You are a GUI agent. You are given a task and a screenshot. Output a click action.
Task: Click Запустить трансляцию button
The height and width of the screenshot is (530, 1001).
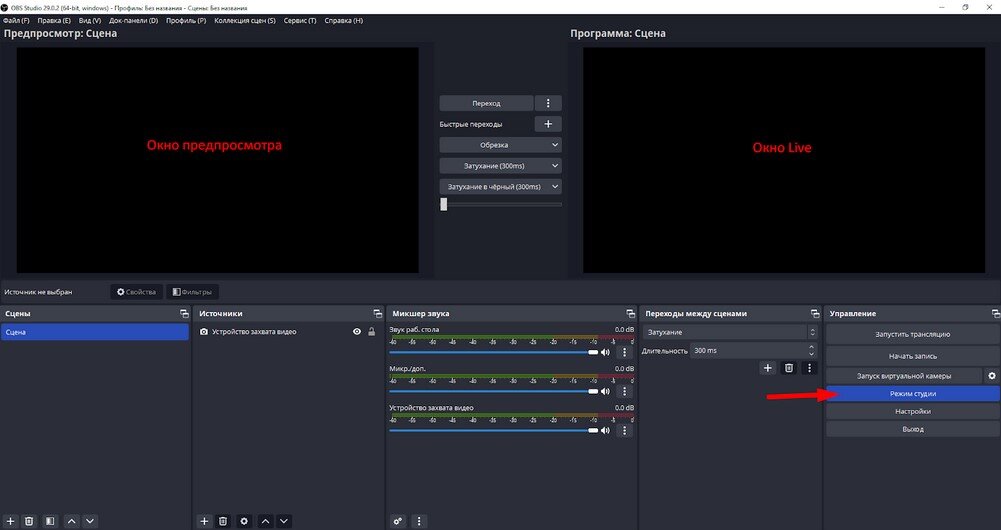(913, 334)
